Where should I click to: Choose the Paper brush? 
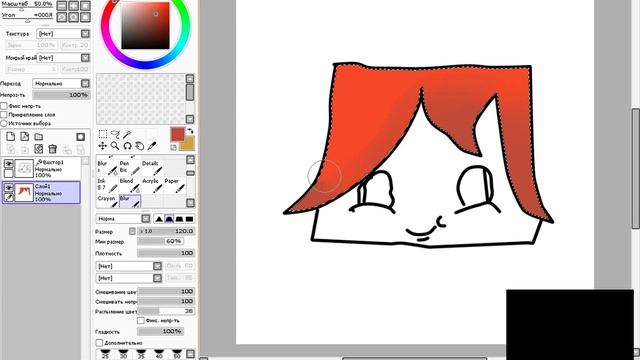point(174,185)
